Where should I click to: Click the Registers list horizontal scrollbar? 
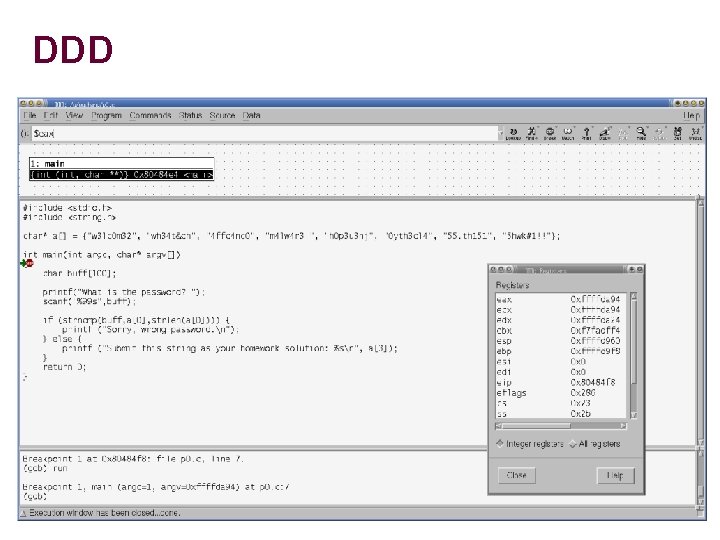click(x=561, y=426)
